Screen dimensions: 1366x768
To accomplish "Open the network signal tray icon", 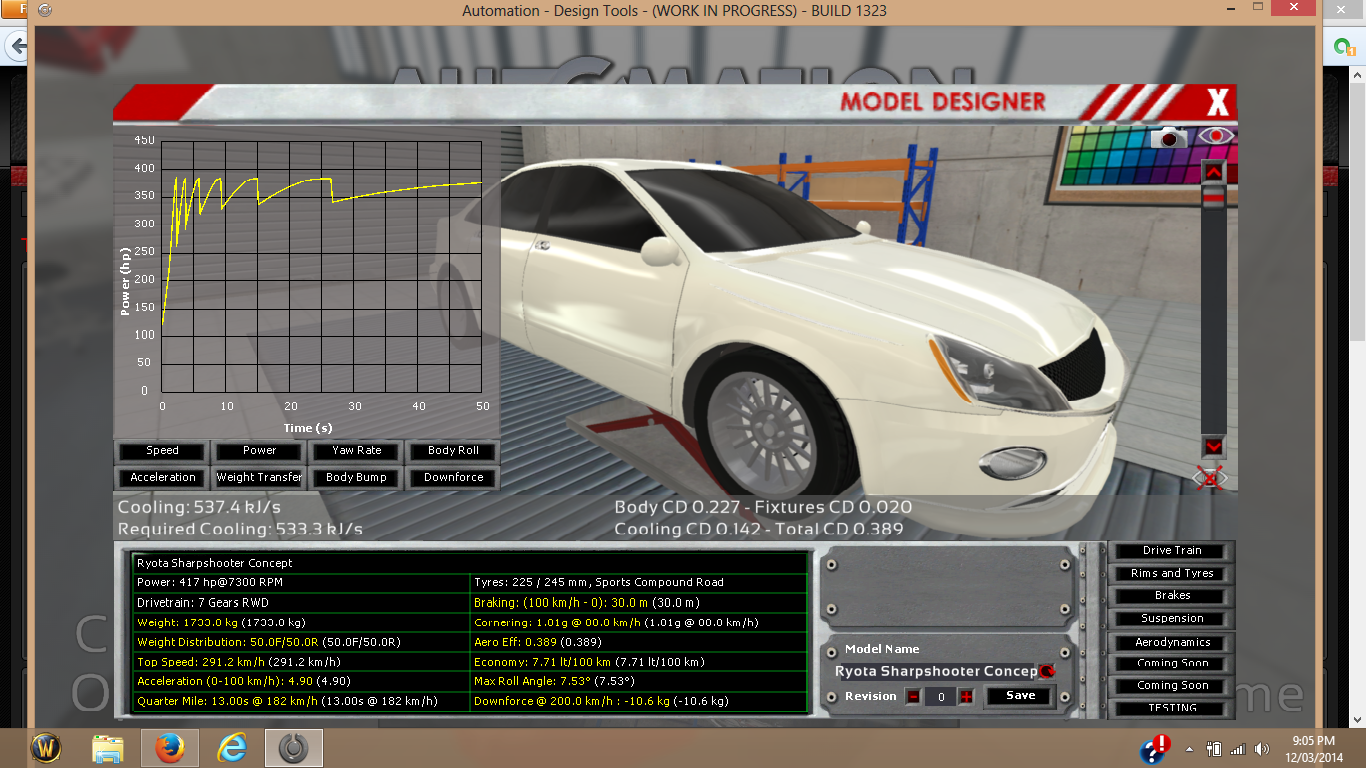I will click(1238, 749).
